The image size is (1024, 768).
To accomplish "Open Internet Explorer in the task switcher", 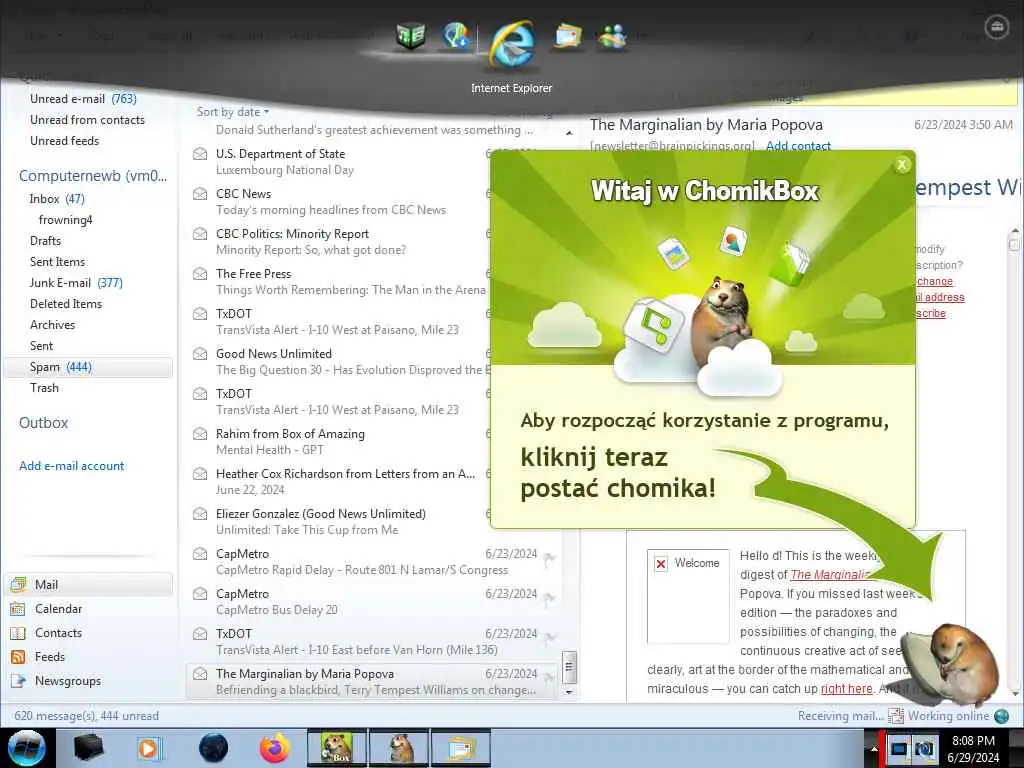I will pyautogui.click(x=513, y=45).
